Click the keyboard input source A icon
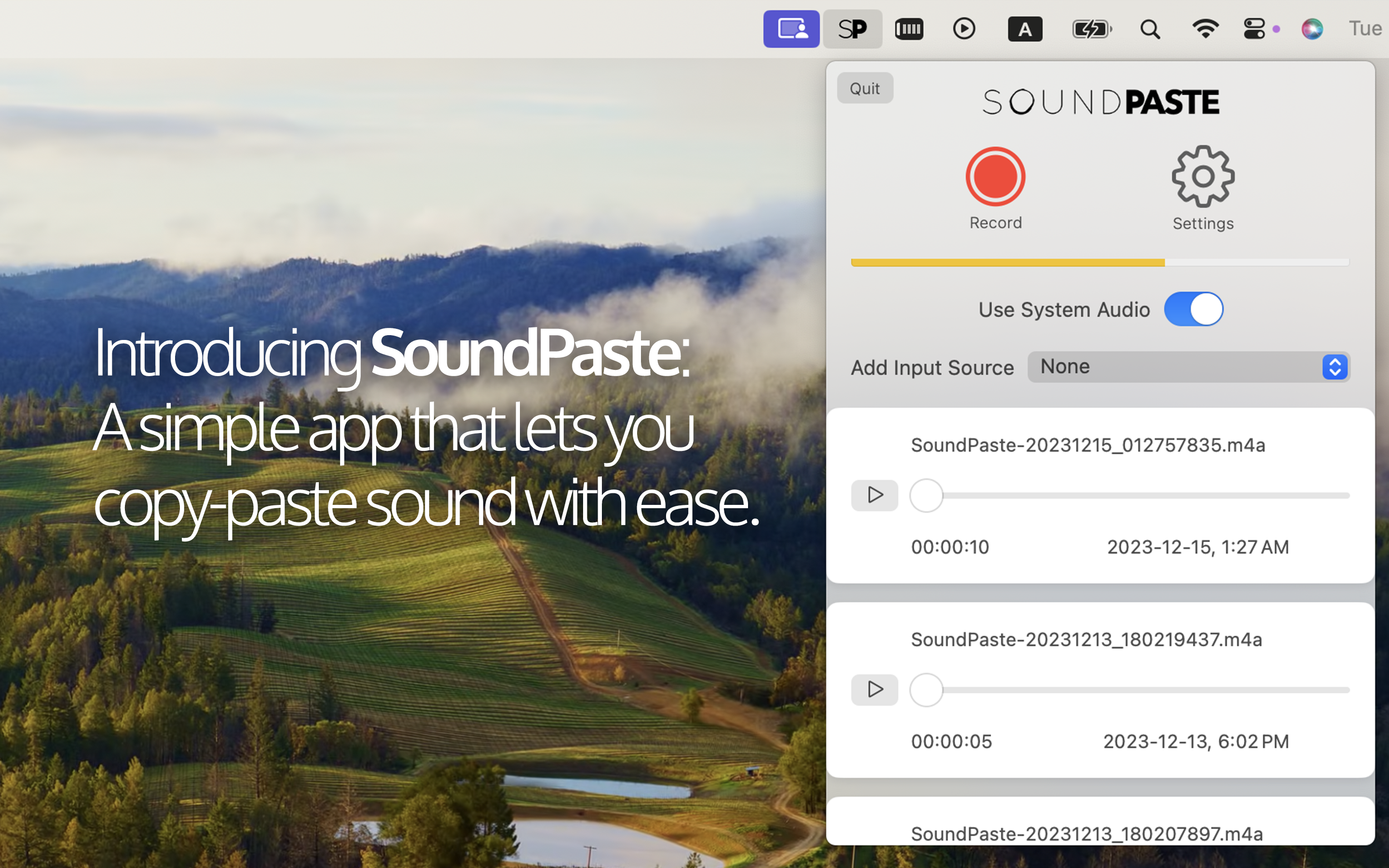The width and height of the screenshot is (1389, 868). click(1025, 29)
